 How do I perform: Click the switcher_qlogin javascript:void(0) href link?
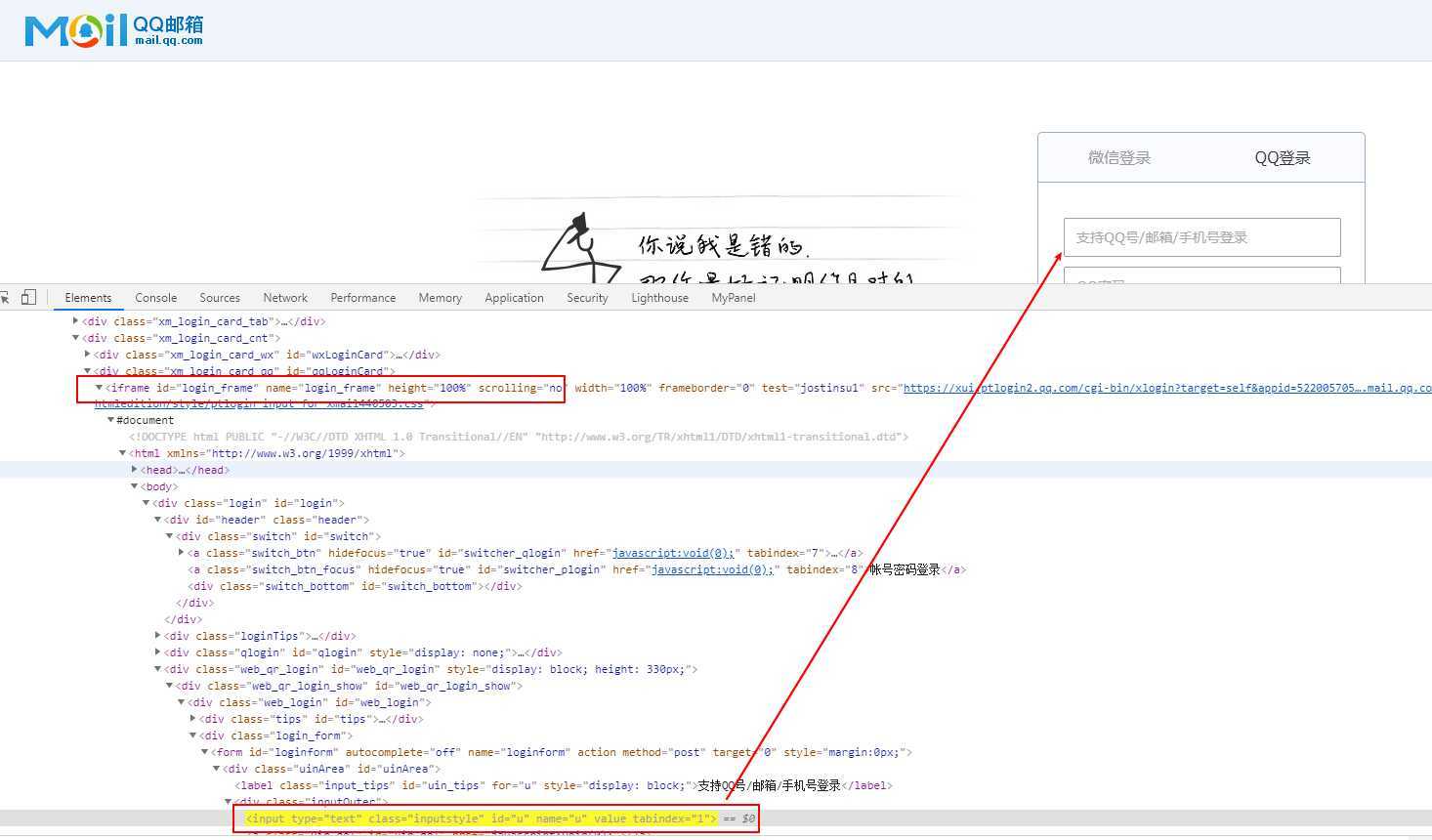pos(673,553)
